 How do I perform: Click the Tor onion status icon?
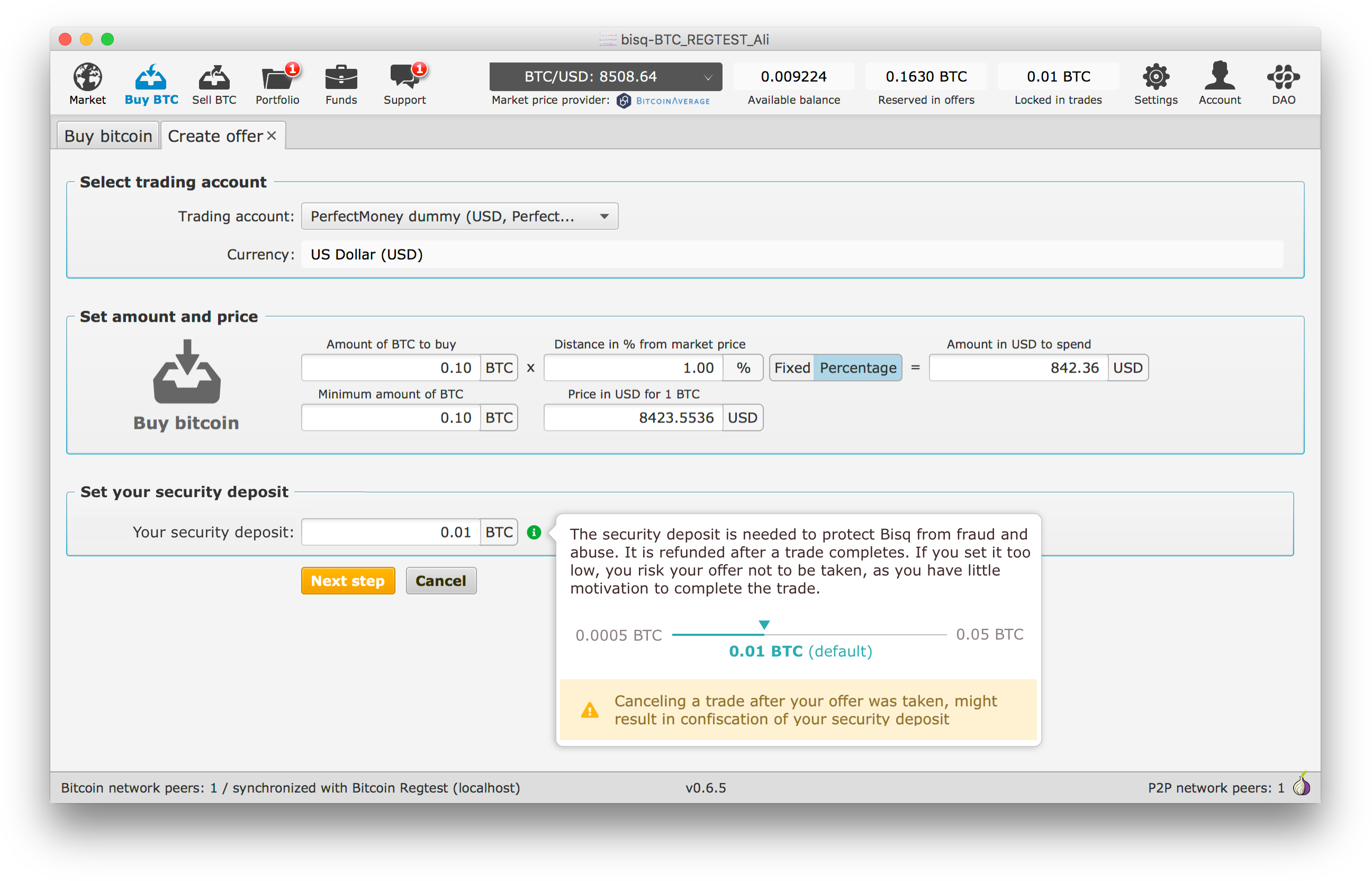coord(1302,786)
